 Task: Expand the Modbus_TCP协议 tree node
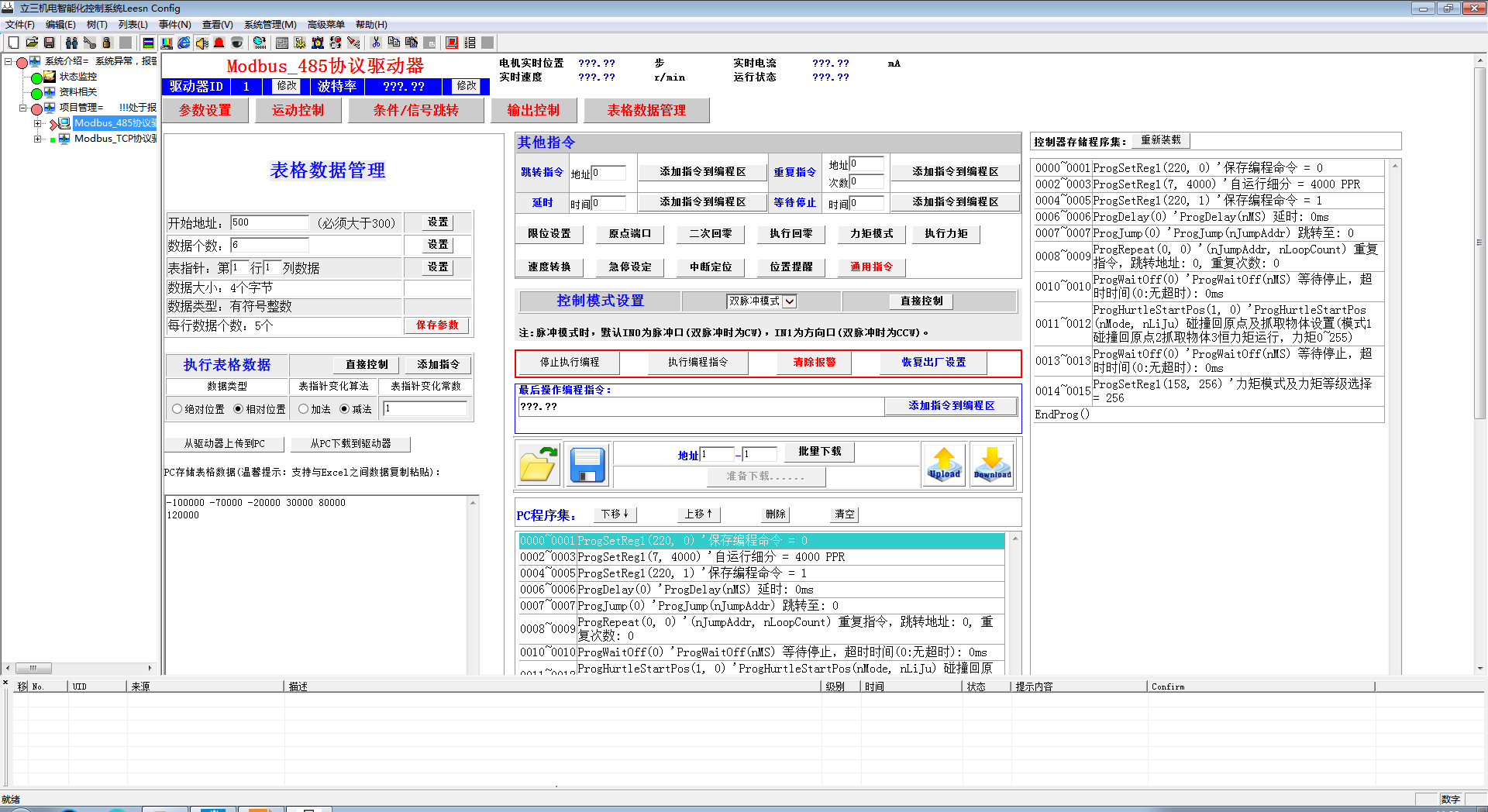coord(38,139)
